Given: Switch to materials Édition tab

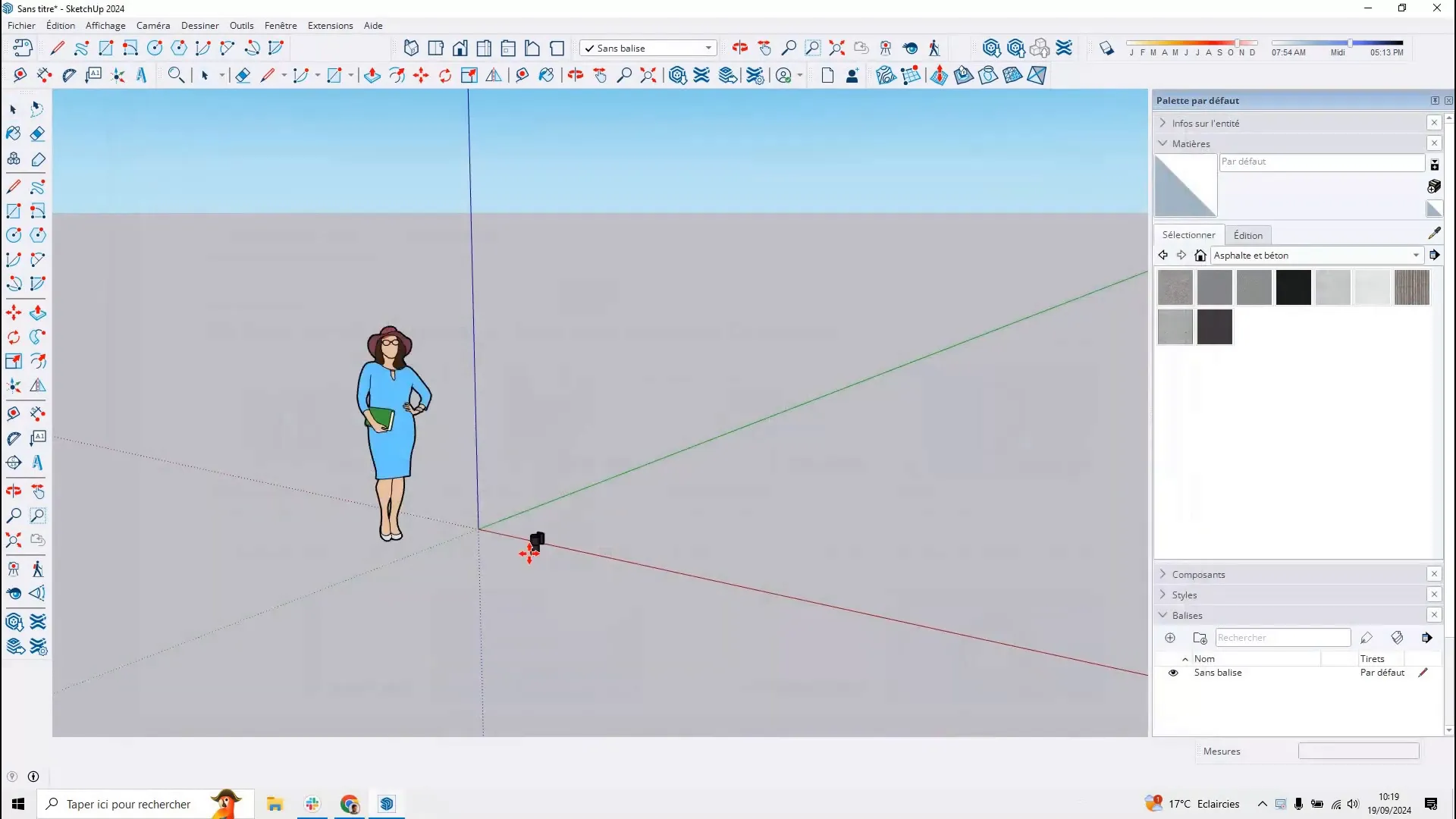Looking at the screenshot, I should (1247, 235).
